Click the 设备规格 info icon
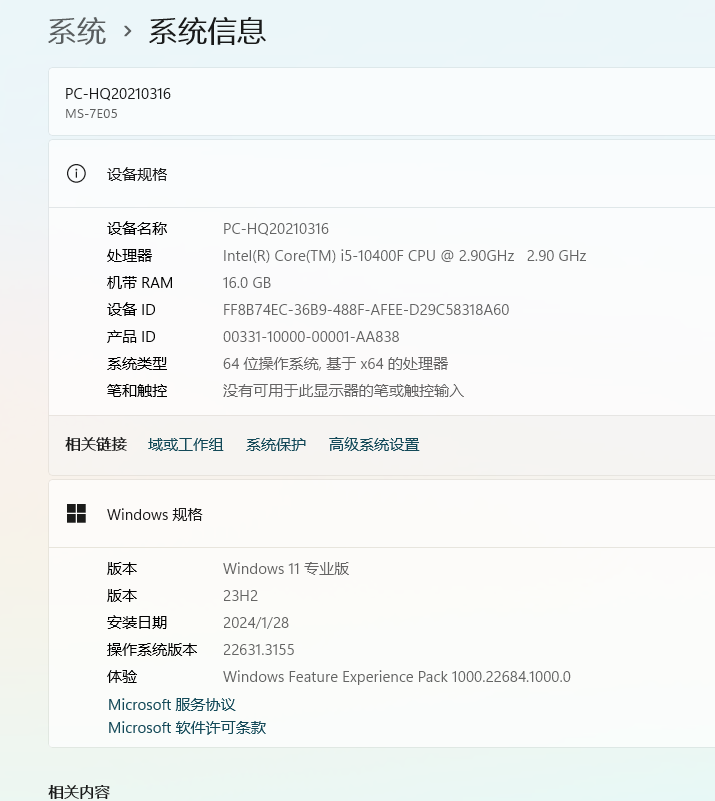The width and height of the screenshot is (715, 801). point(76,174)
